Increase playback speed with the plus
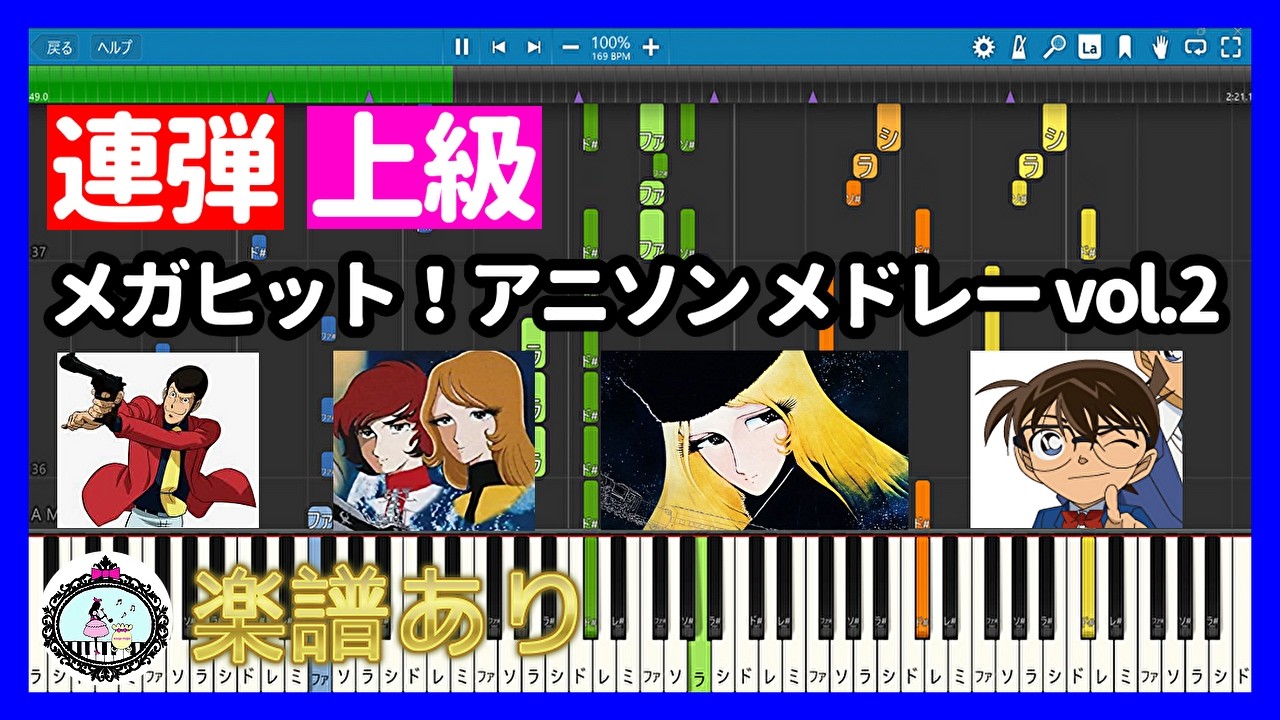Viewport: 1280px width, 720px height. click(x=651, y=47)
